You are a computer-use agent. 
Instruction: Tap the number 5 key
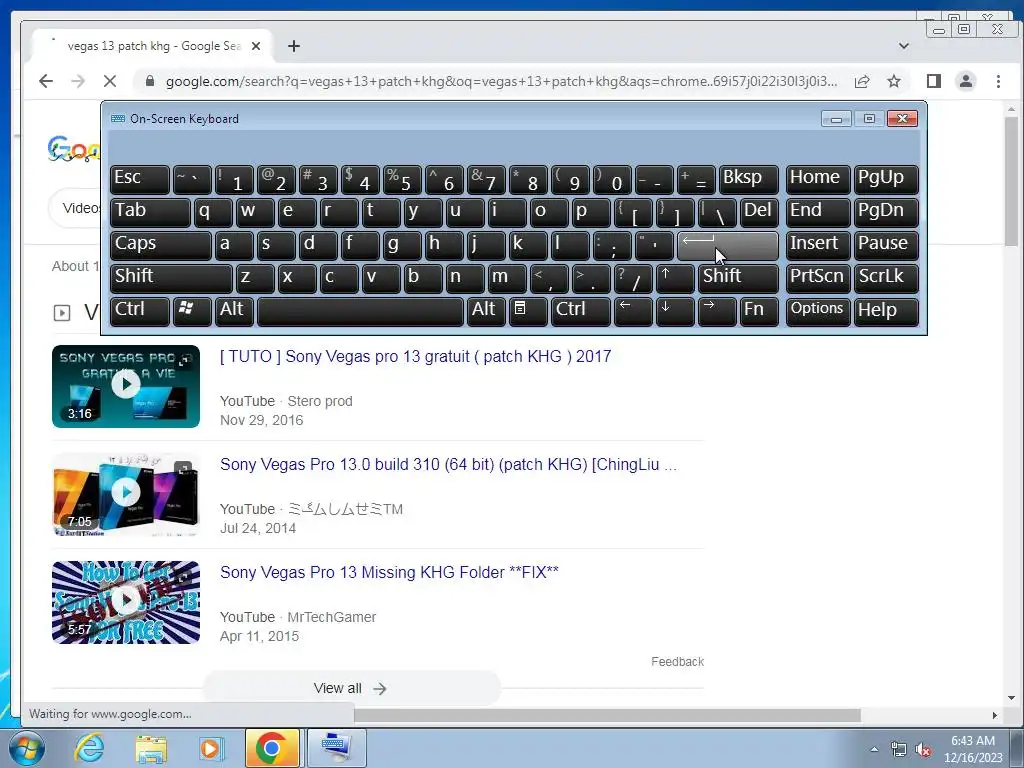click(x=402, y=179)
